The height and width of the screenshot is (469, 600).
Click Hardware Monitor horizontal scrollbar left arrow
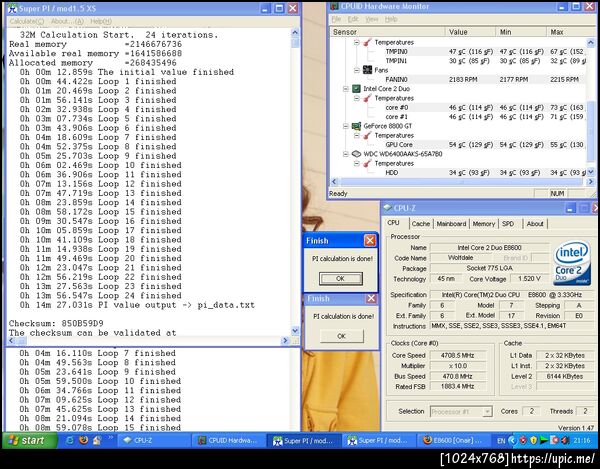(334, 182)
